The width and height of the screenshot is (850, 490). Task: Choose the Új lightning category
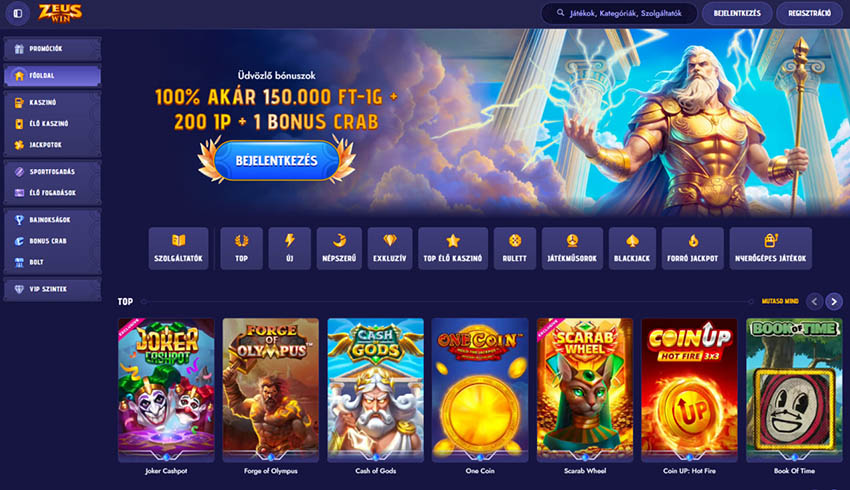(x=289, y=248)
